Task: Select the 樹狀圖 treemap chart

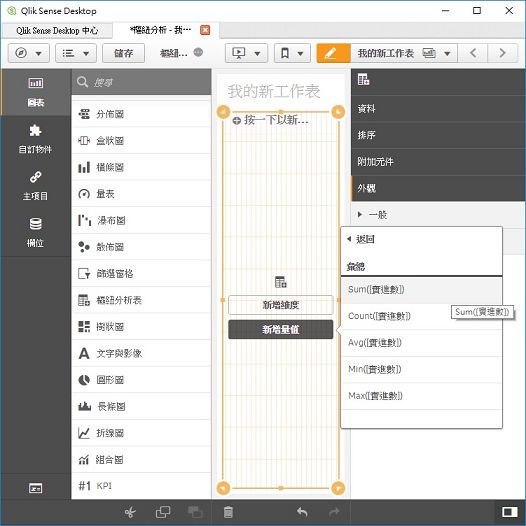Action: click(x=142, y=326)
